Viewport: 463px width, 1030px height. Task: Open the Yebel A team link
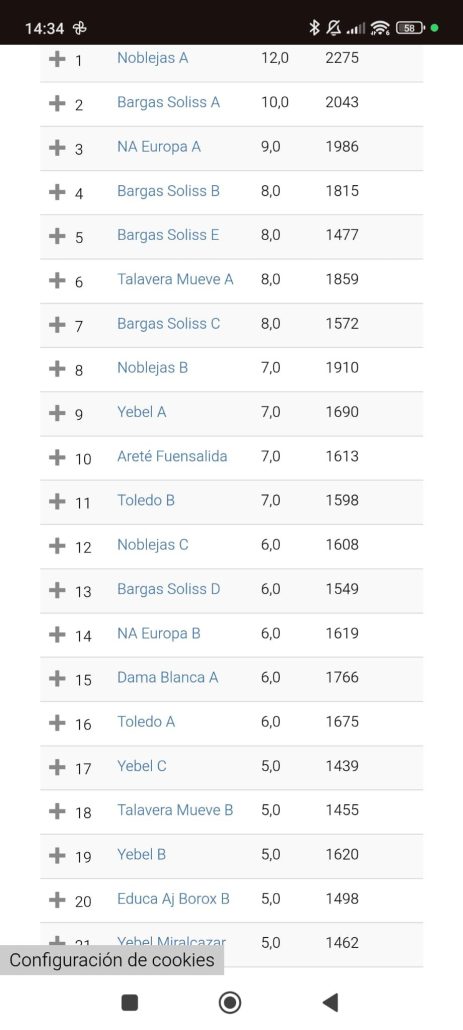141,412
